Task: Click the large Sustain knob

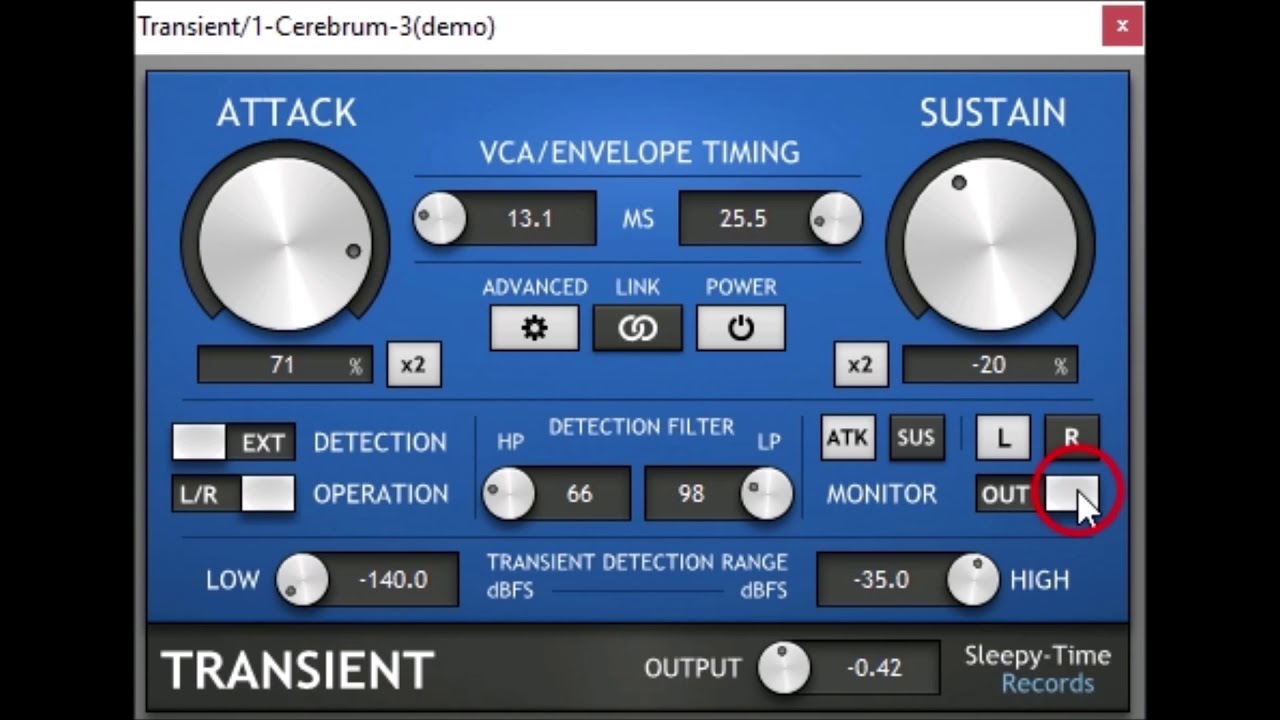Action: pyautogui.click(x=991, y=243)
